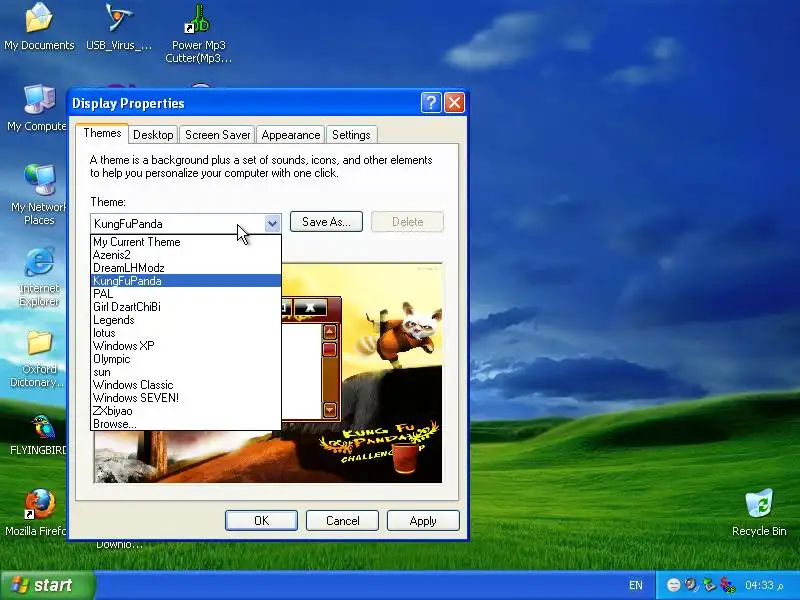Click the taskbar clock showing 04:33
This screenshot has height=600, width=800.
pyautogui.click(x=764, y=585)
